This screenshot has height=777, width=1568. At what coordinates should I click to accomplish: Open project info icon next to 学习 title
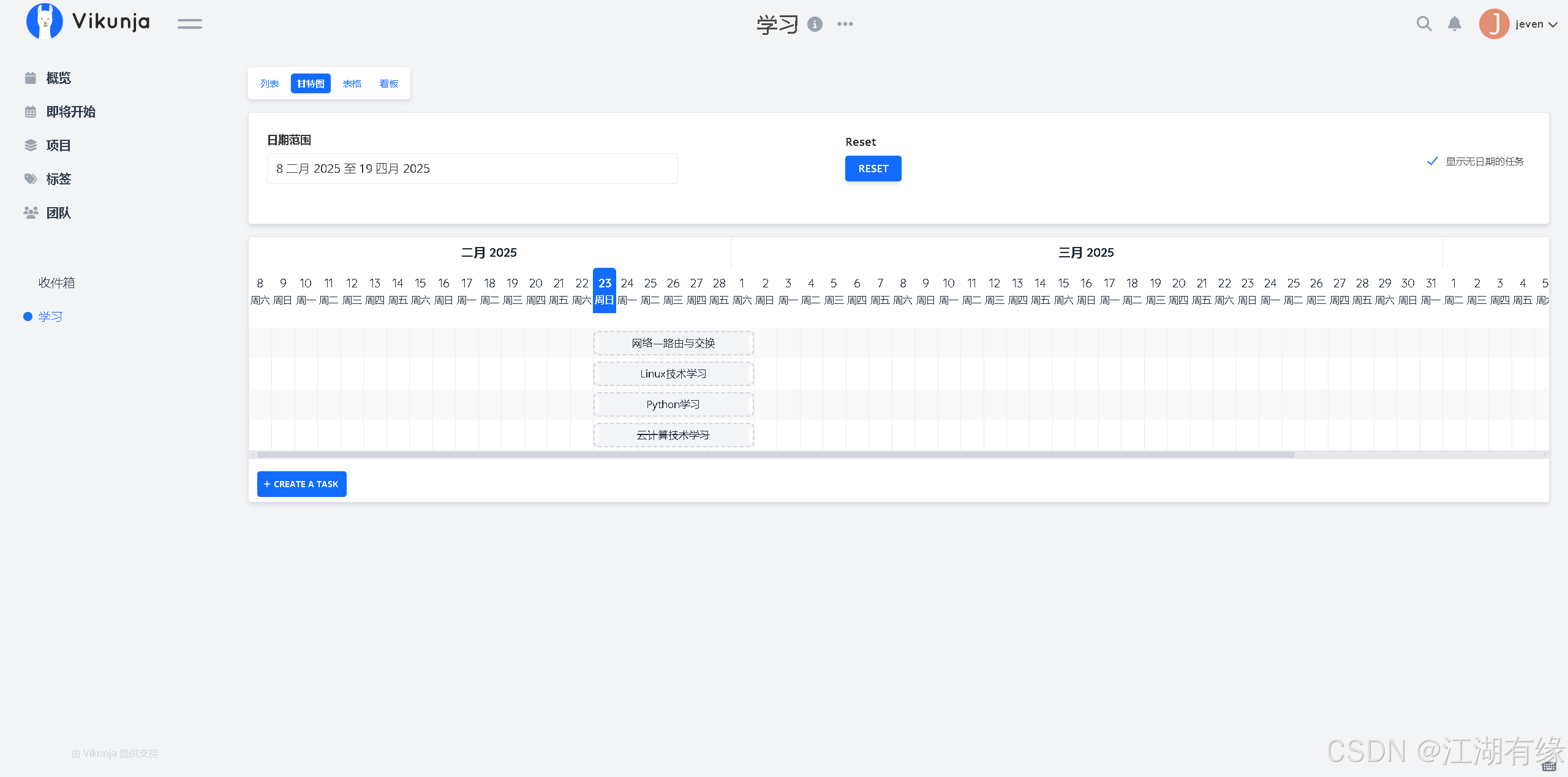815,24
